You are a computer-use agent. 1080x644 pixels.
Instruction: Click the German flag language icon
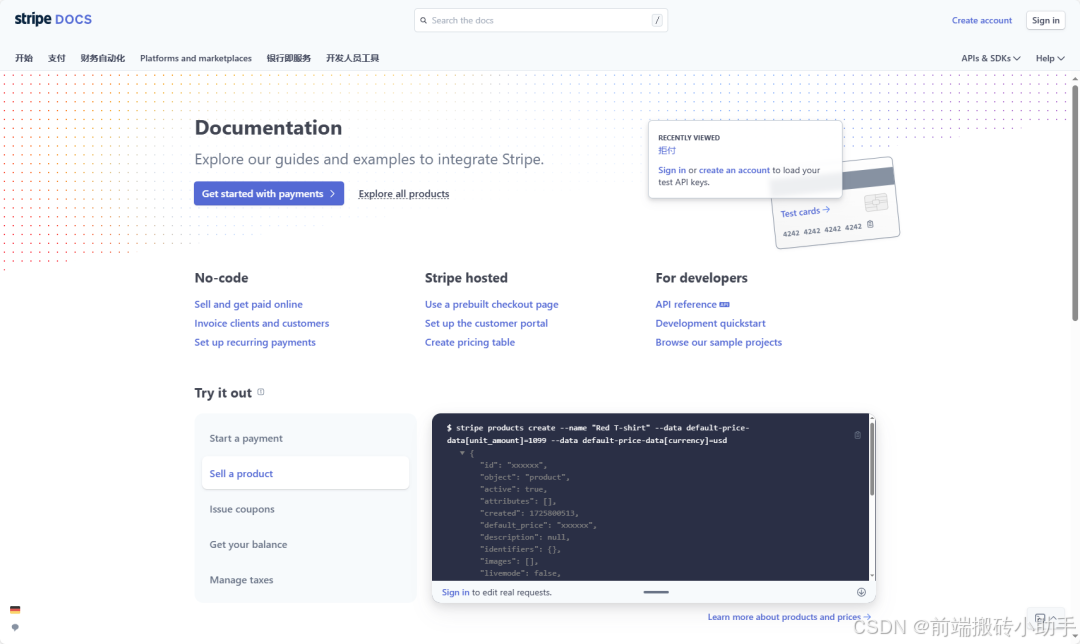coord(15,610)
